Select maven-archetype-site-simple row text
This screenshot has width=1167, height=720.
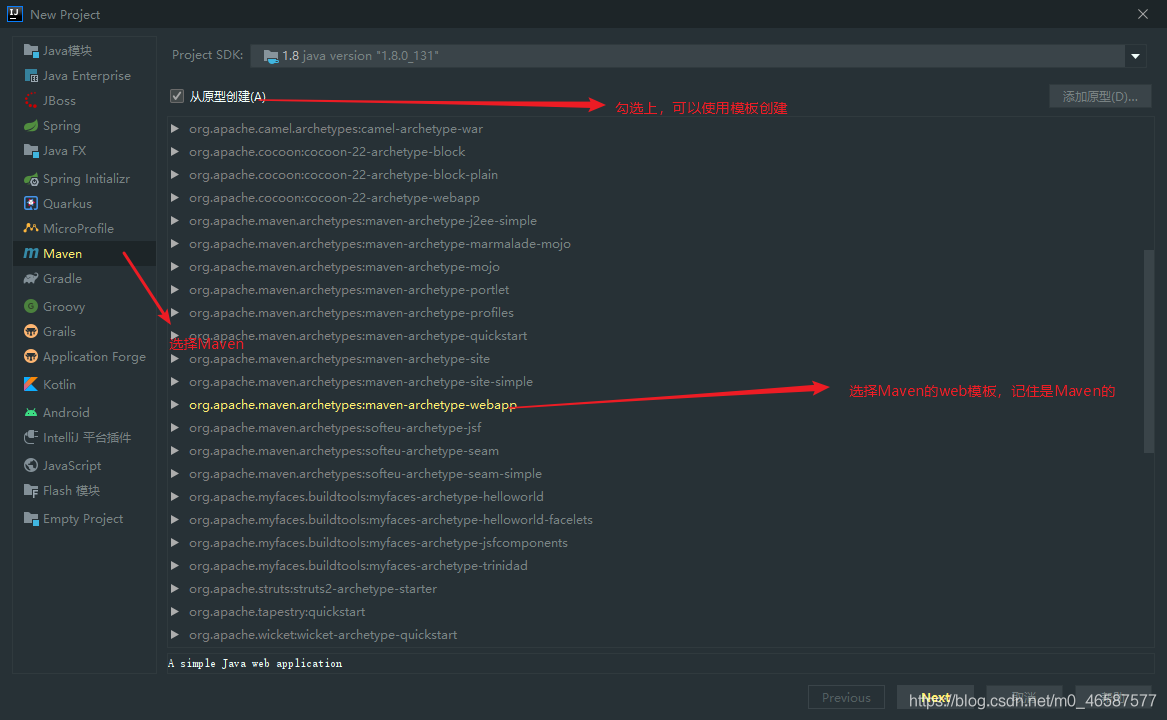tap(361, 382)
